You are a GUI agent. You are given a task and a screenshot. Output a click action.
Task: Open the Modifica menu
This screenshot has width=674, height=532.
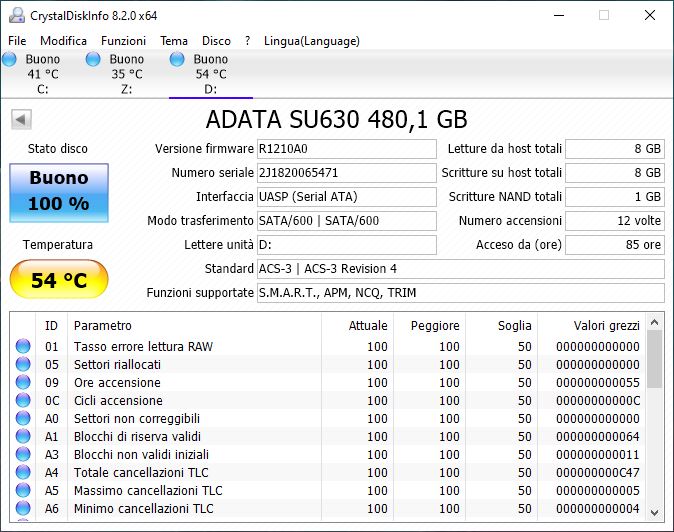[64, 41]
